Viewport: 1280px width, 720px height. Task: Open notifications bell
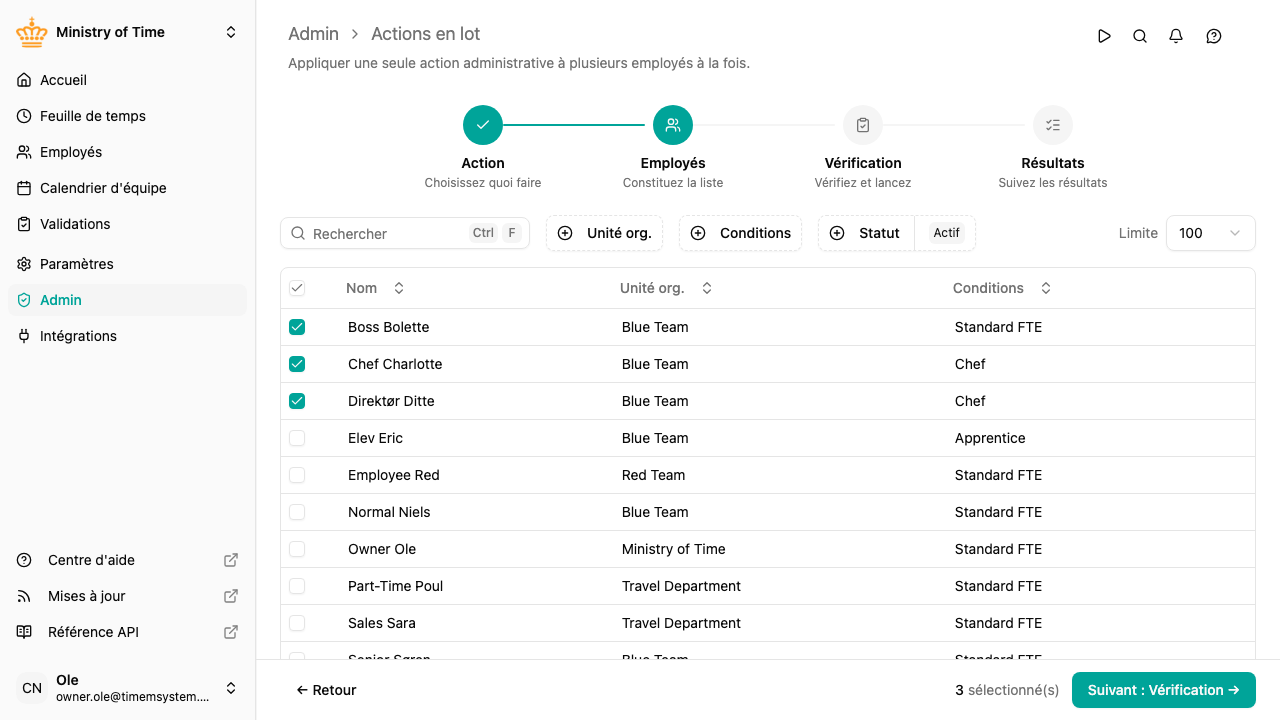(x=1176, y=36)
